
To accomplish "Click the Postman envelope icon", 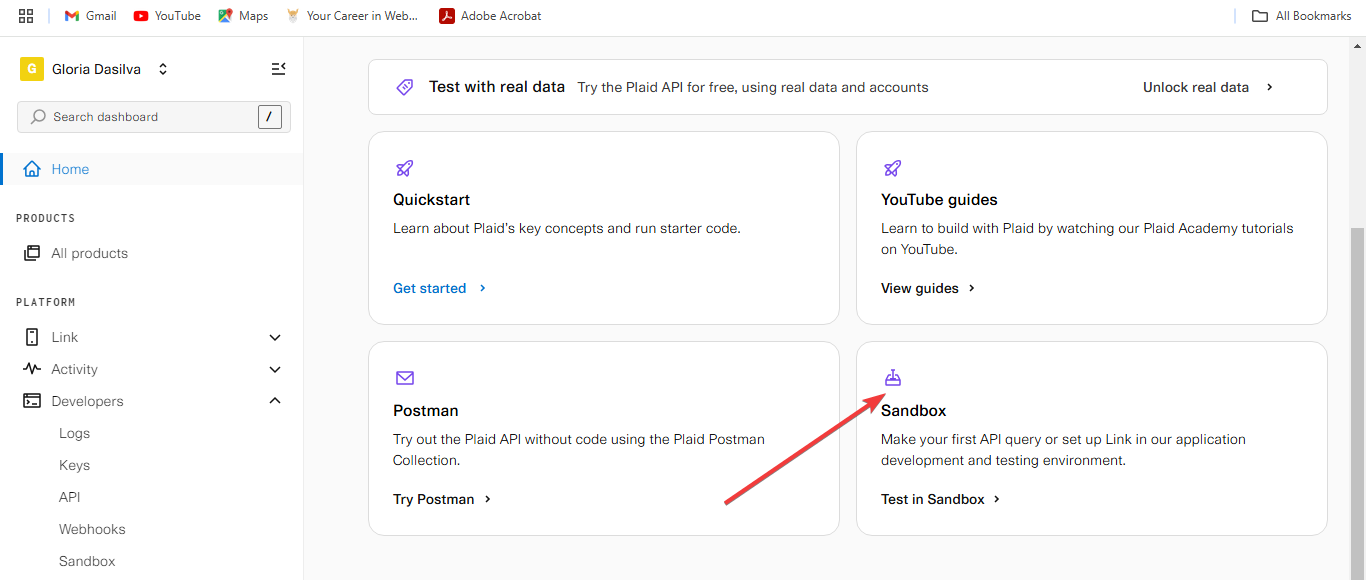I will tap(404, 378).
